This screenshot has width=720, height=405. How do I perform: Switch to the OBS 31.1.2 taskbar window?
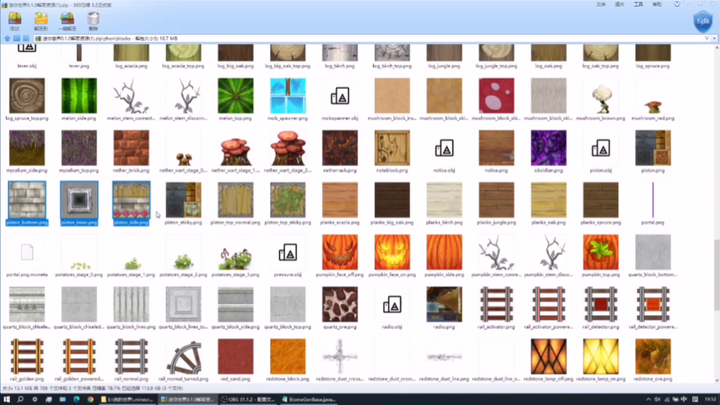[248, 399]
